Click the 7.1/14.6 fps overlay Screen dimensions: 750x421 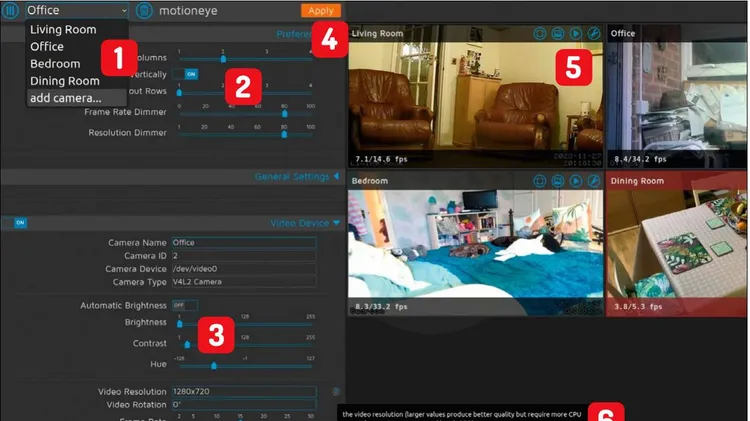[x=381, y=159]
